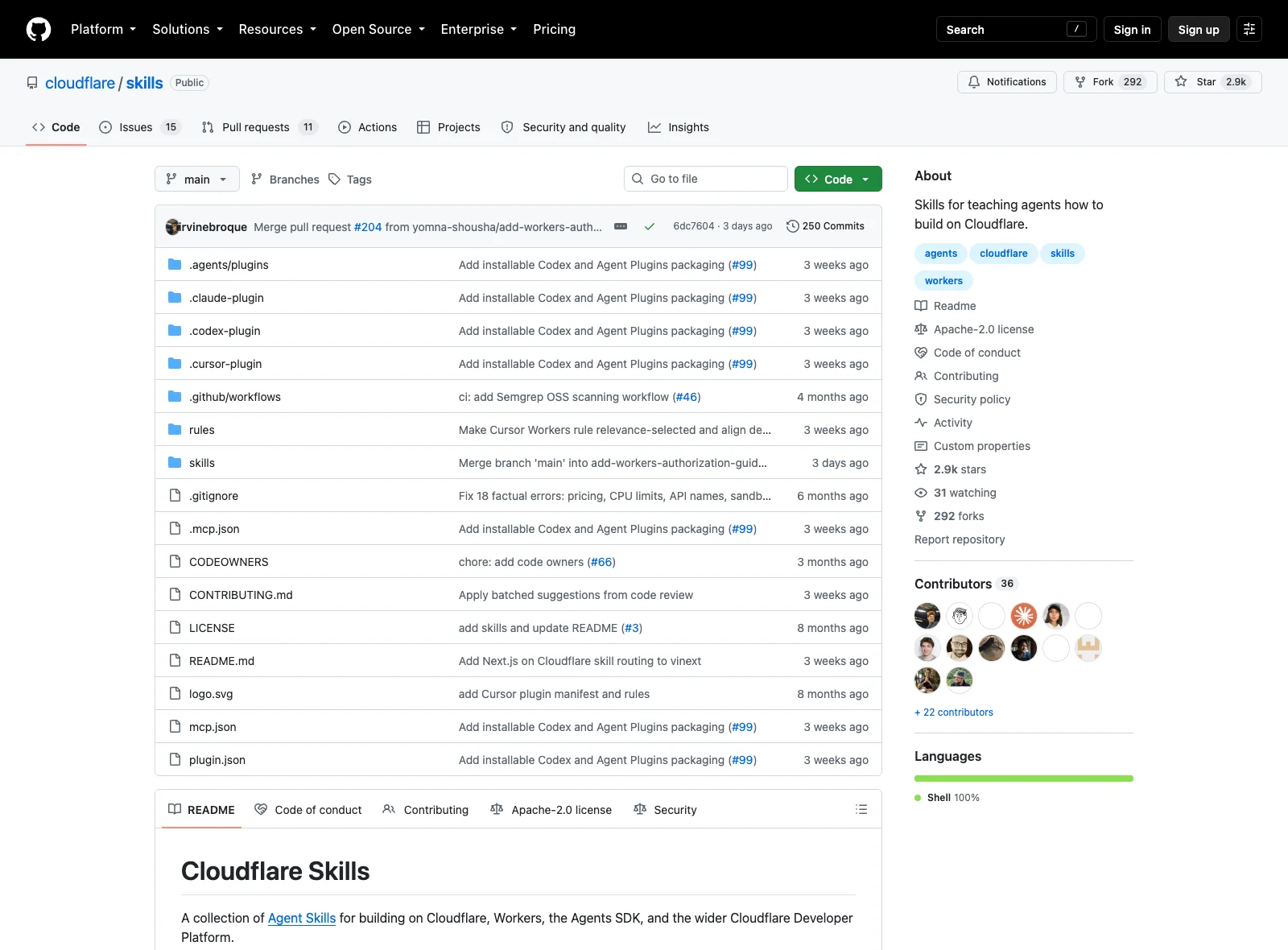Click the 250 Commits history link
This screenshot has height=950, width=1288.
[825, 226]
